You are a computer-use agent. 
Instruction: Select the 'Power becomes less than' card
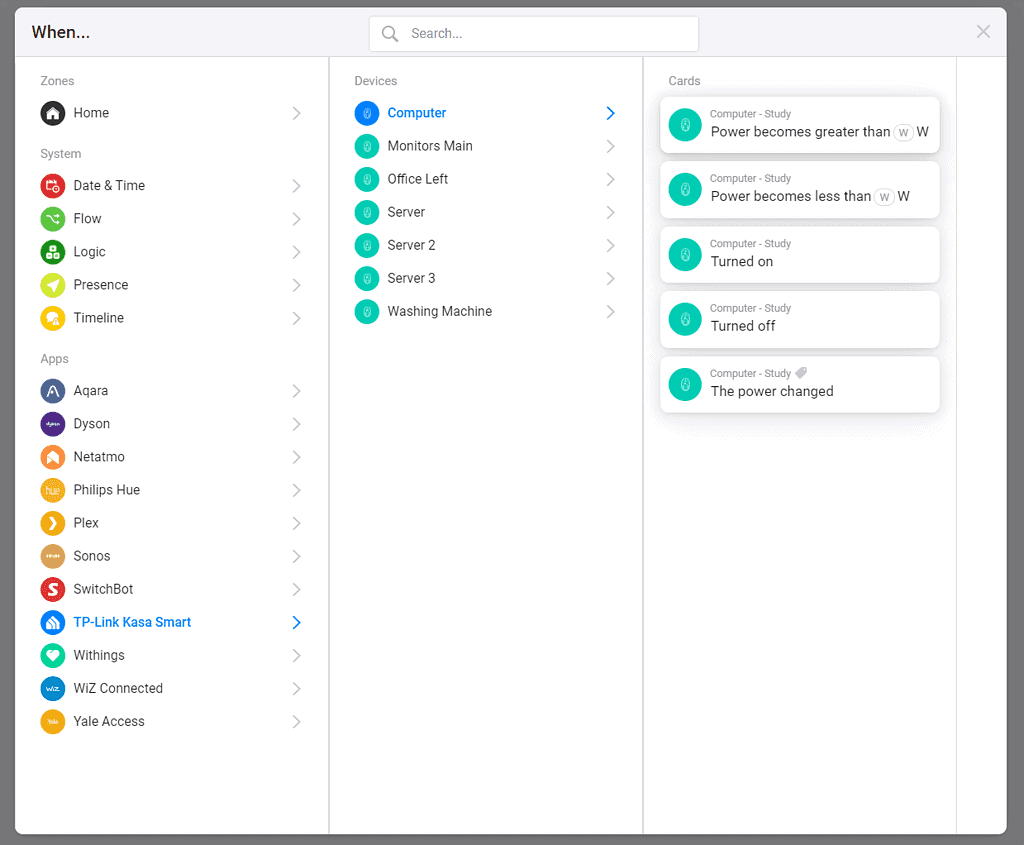click(799, 189)
